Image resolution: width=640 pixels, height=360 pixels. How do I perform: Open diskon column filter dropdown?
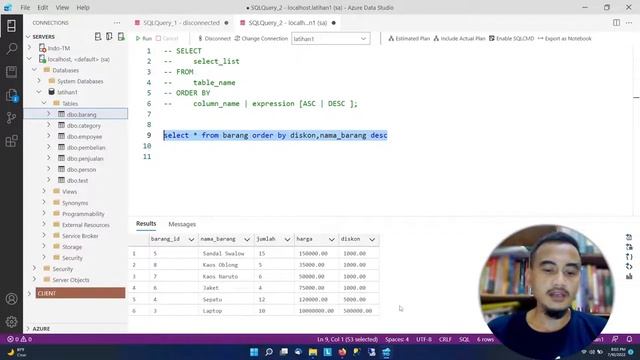[x=372, y=239]
